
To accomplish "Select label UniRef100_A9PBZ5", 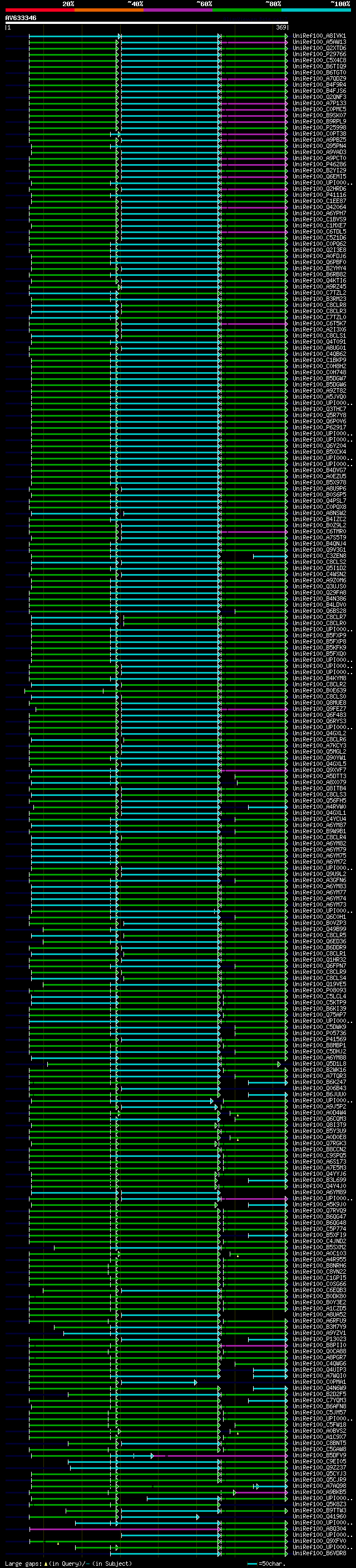I will coord(319,140).
